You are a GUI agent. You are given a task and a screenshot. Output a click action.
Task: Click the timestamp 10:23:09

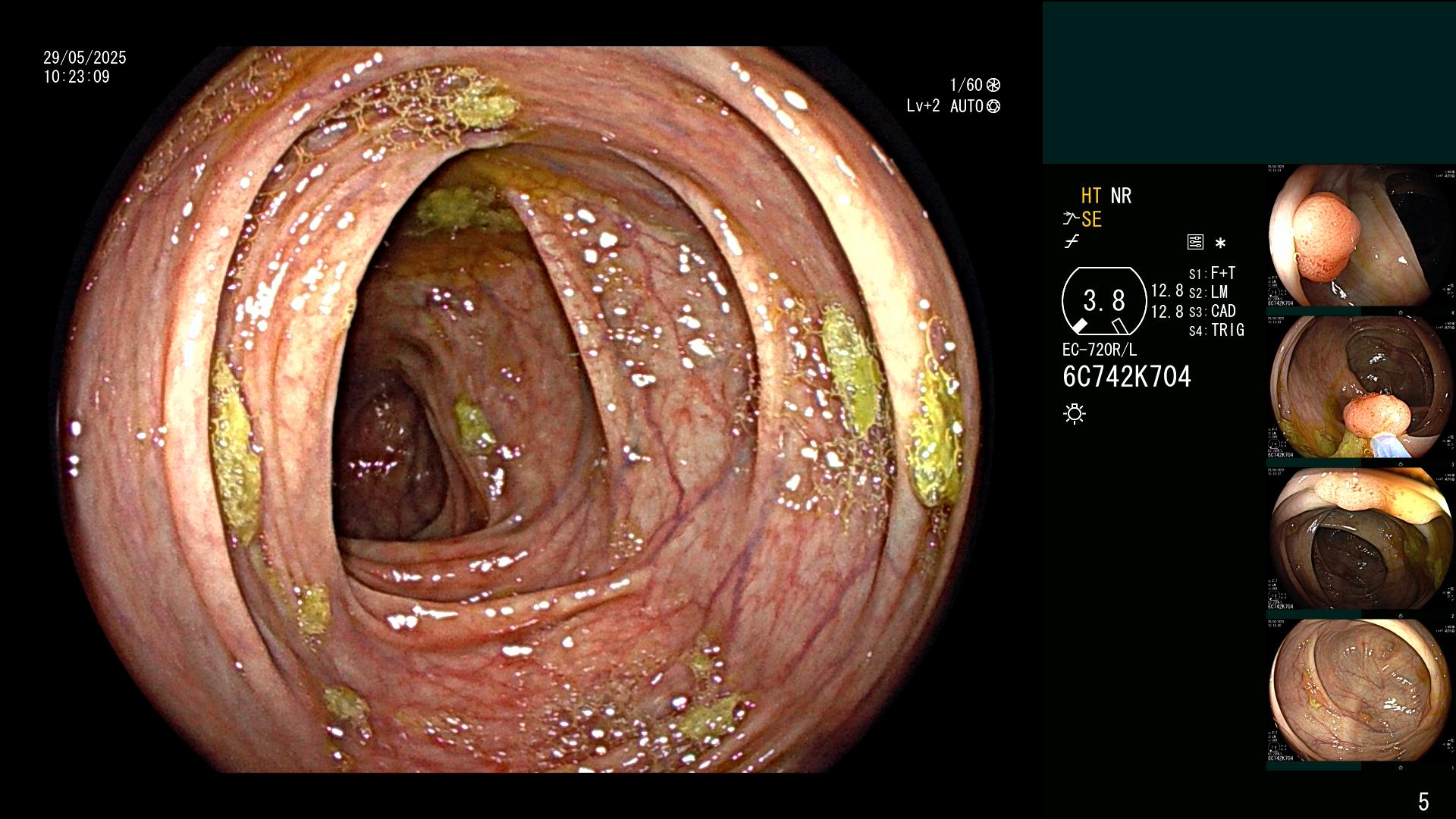[x=77, y=77]
